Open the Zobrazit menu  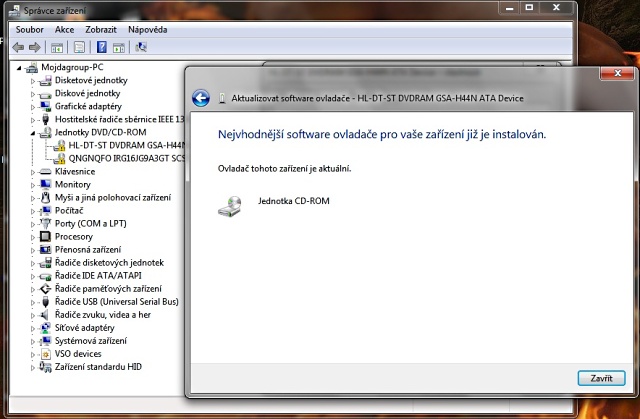pyautogui.click(x=101, y=29)
